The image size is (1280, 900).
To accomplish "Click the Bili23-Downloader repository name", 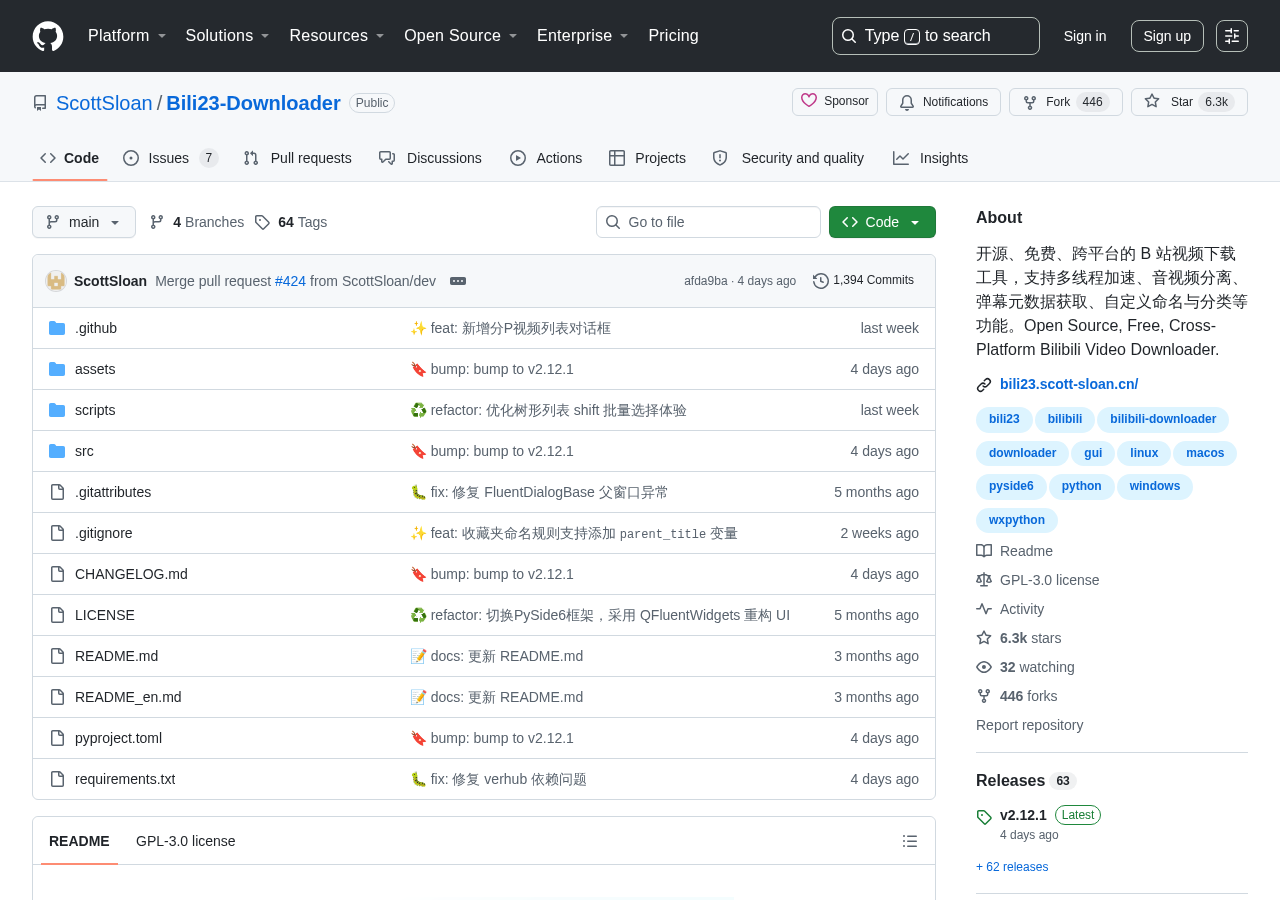I will (x=253, y=103).
